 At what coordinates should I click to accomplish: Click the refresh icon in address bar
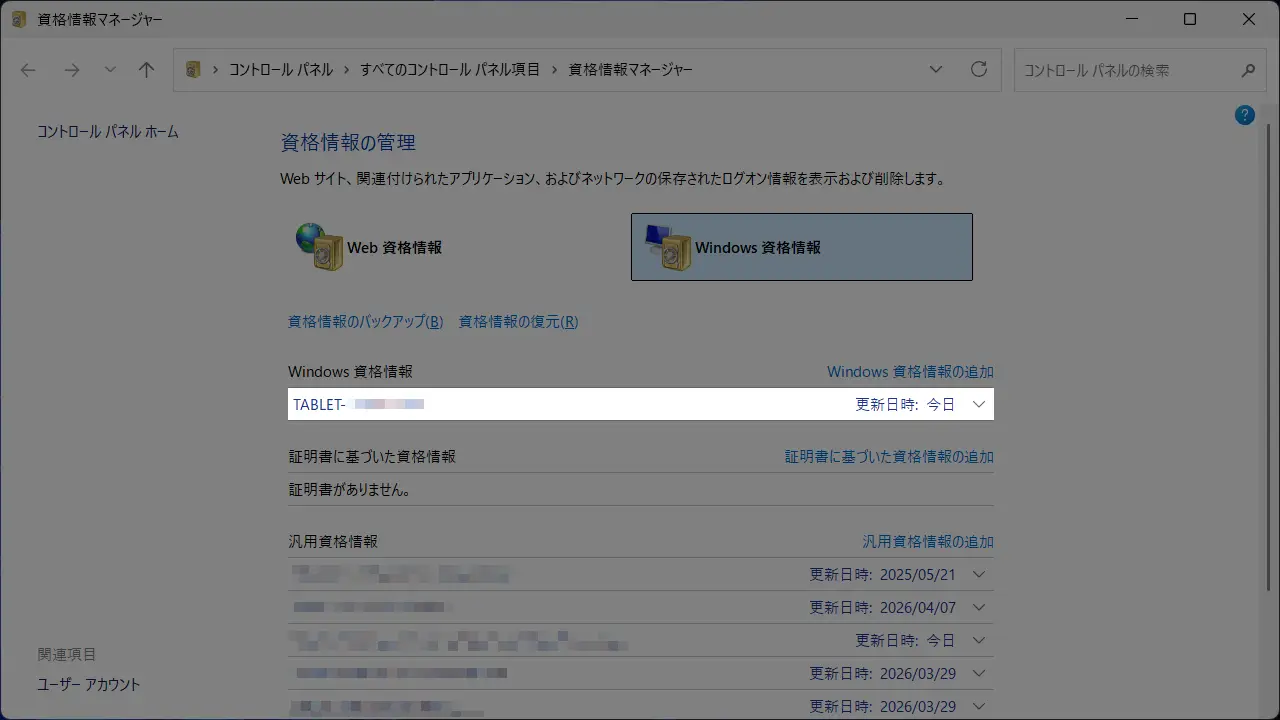pyautogui.click(x=979, y=70)
